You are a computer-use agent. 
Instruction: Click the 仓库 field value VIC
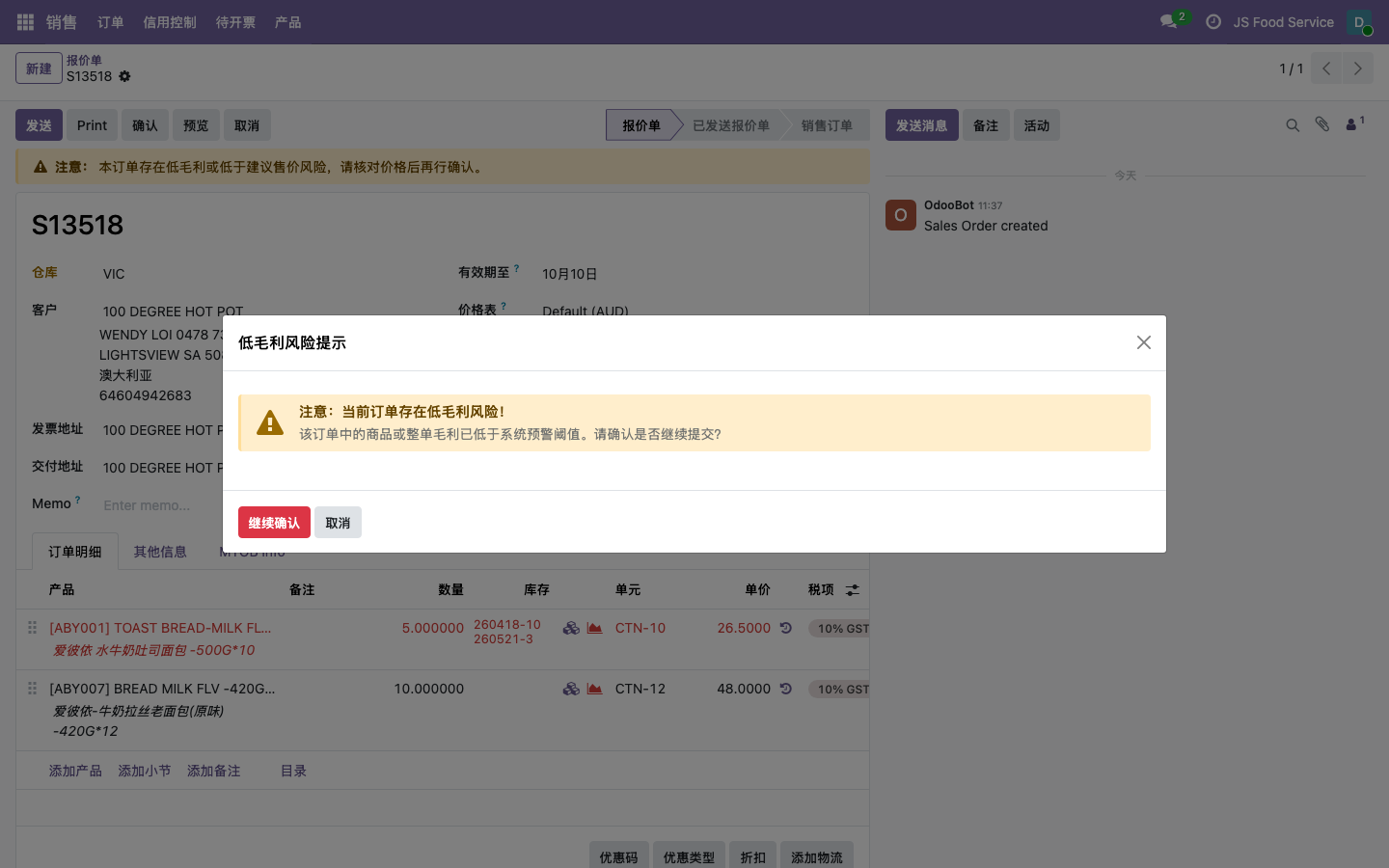pyautogui.click(x=114, y=274)
